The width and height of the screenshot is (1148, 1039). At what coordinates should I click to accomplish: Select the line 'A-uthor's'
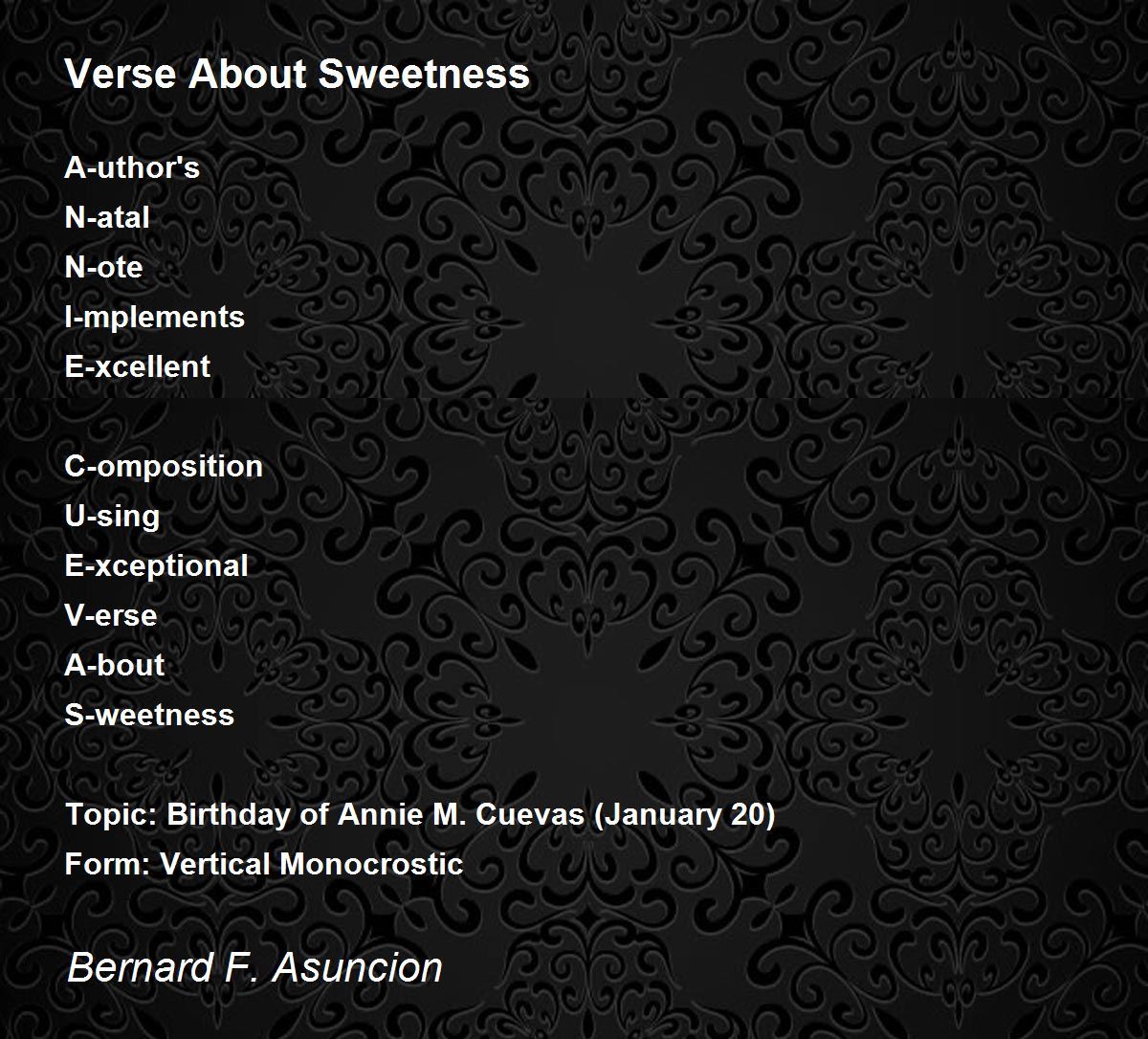coord(132,167)
